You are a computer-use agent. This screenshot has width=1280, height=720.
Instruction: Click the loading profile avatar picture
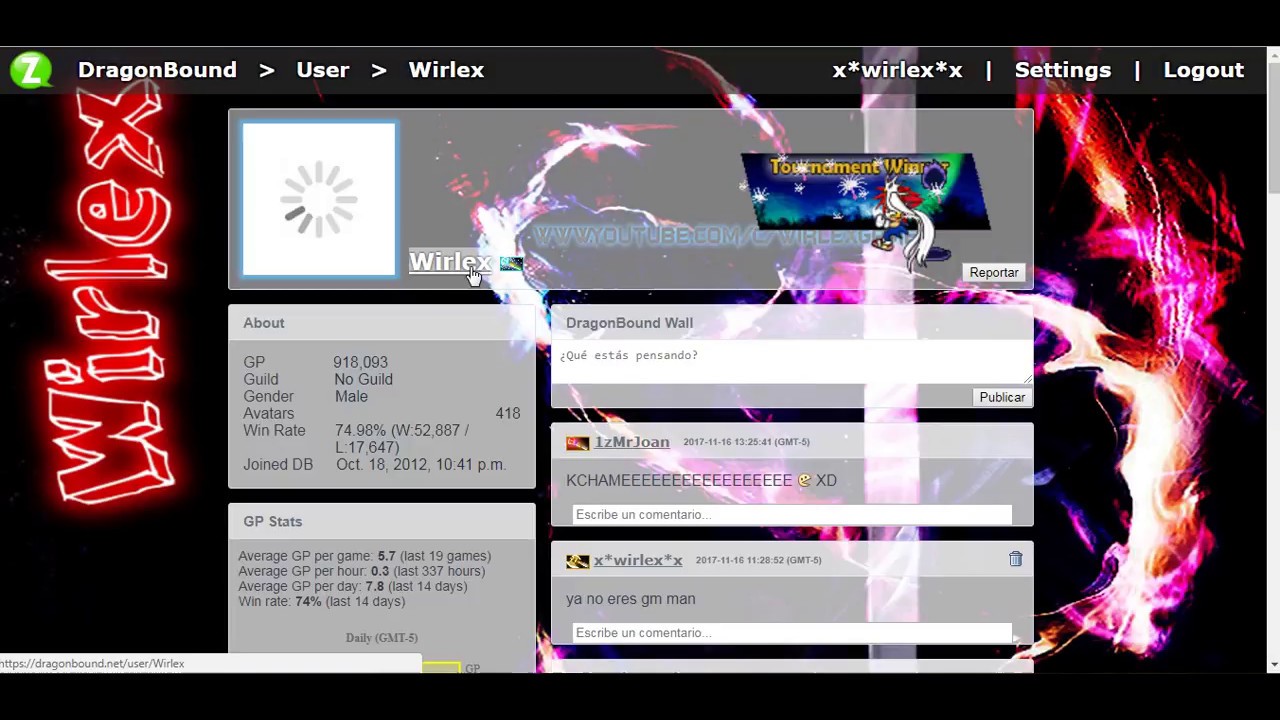(319, 199)
